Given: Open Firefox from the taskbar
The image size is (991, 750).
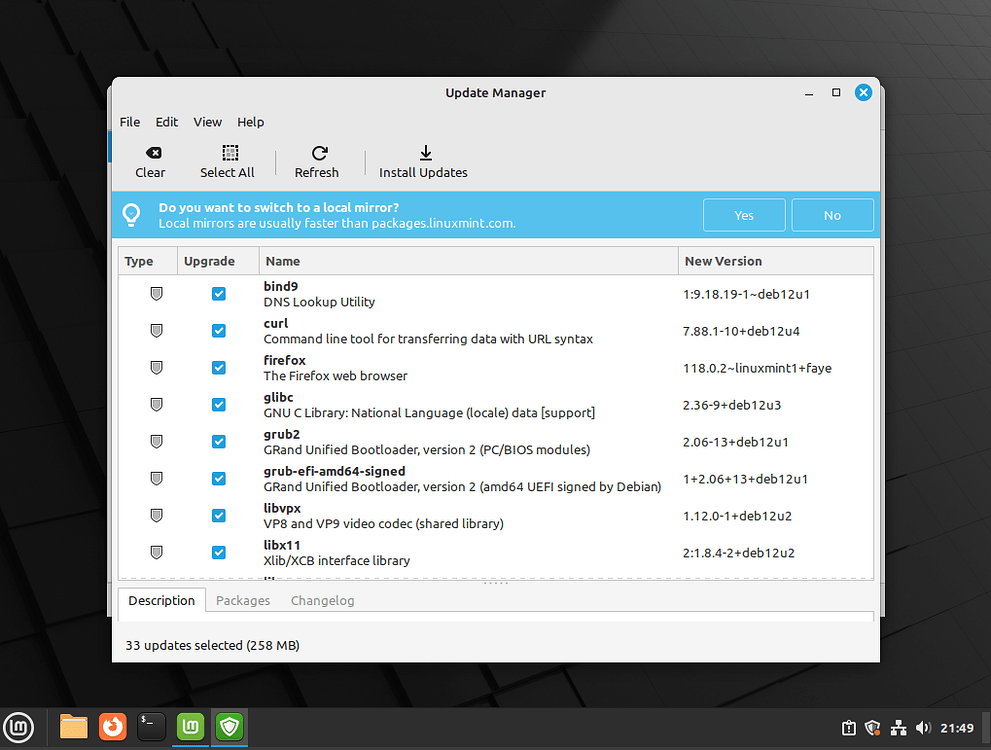Looking at the screenshot, I should [x=112, y=727].
